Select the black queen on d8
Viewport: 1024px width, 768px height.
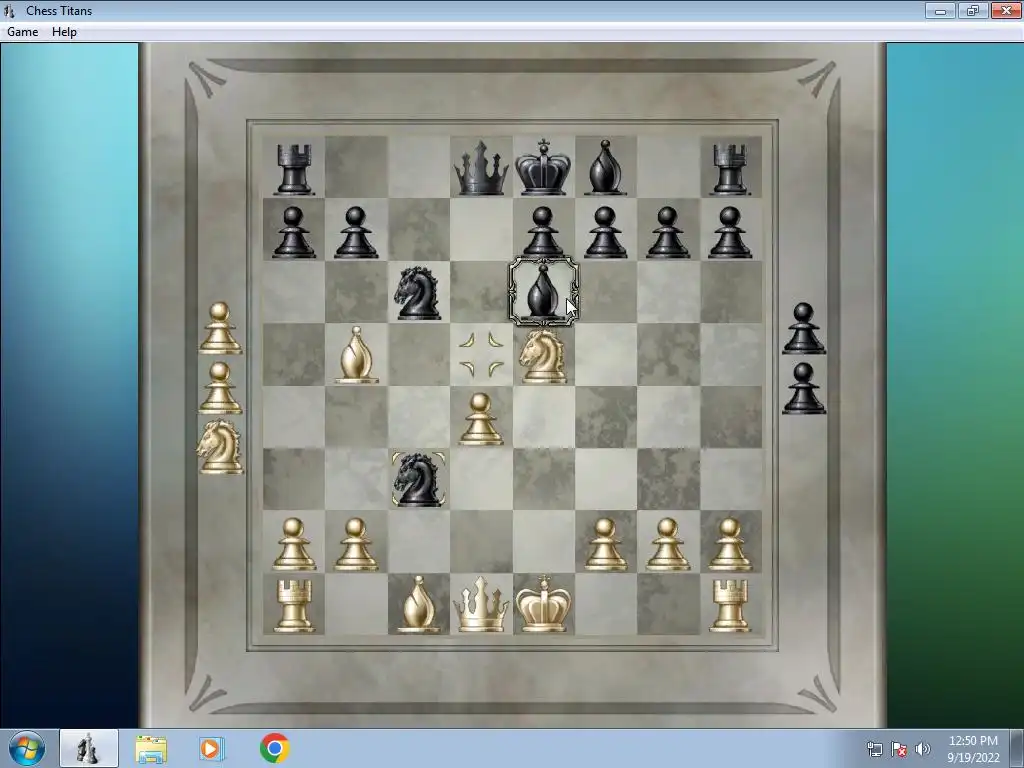(481, 168)
